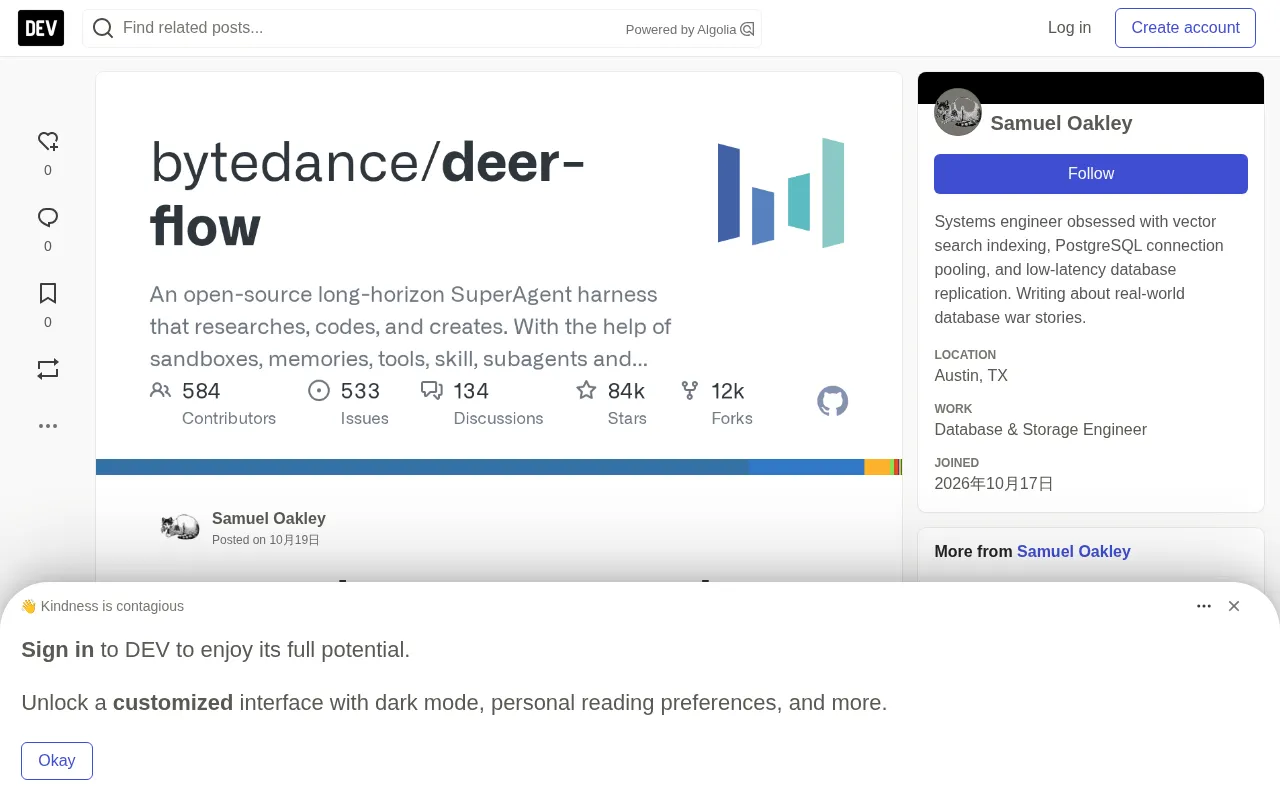Click the Kindness is contagious label

point(112,606)
